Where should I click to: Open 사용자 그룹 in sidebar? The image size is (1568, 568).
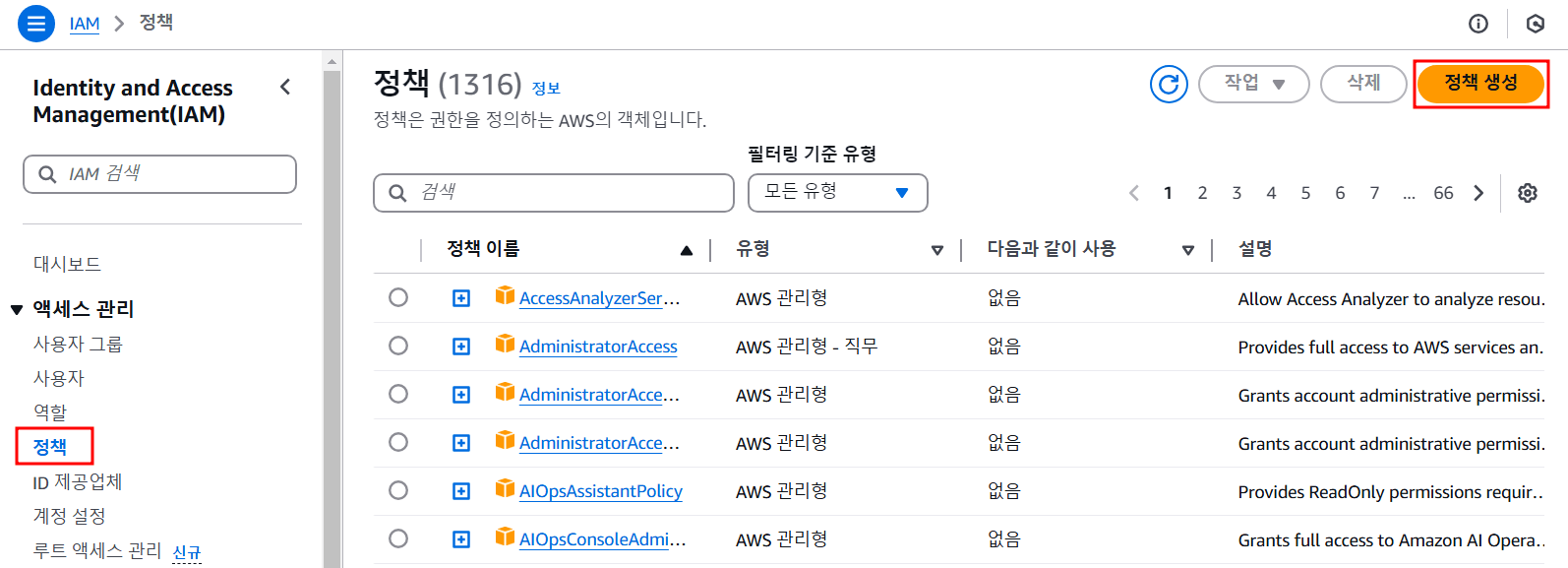pyautogui.click(x=78, y=344)
